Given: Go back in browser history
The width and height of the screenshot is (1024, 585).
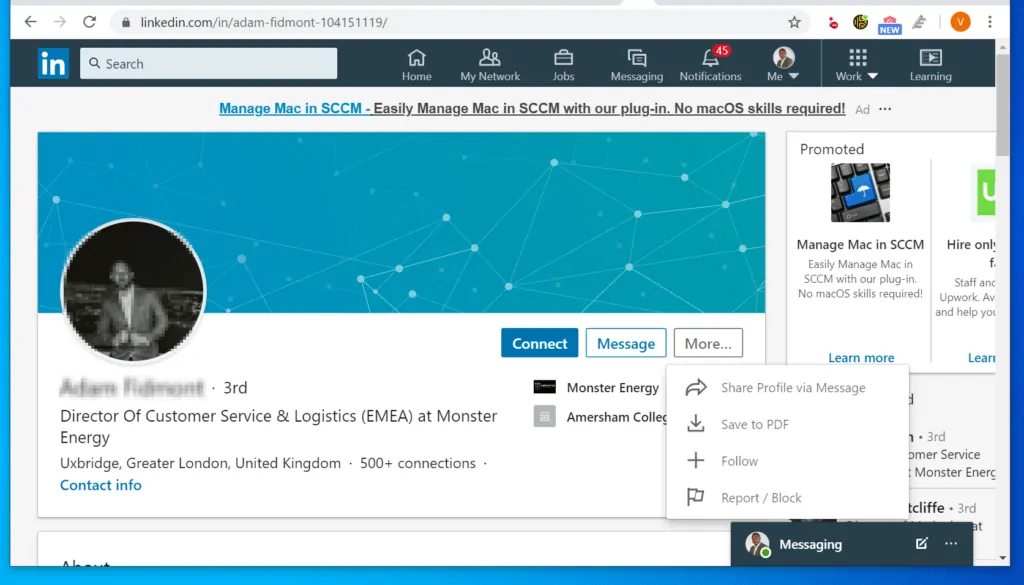Looking at the screenshot, I should pyautogui.click(x=31, y=22).
